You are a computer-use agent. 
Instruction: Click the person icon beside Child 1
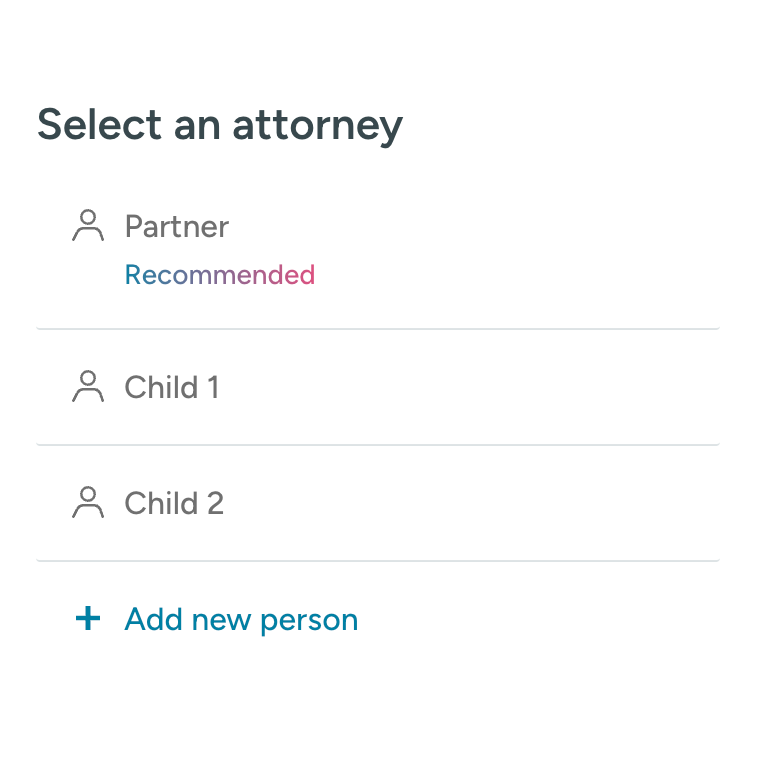(88, 386)
